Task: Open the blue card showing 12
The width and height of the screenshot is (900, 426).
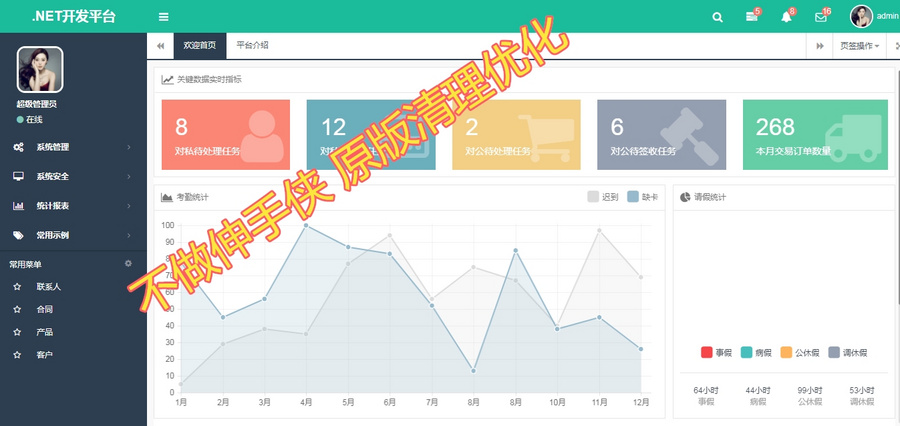Action: tap(371, 135)
